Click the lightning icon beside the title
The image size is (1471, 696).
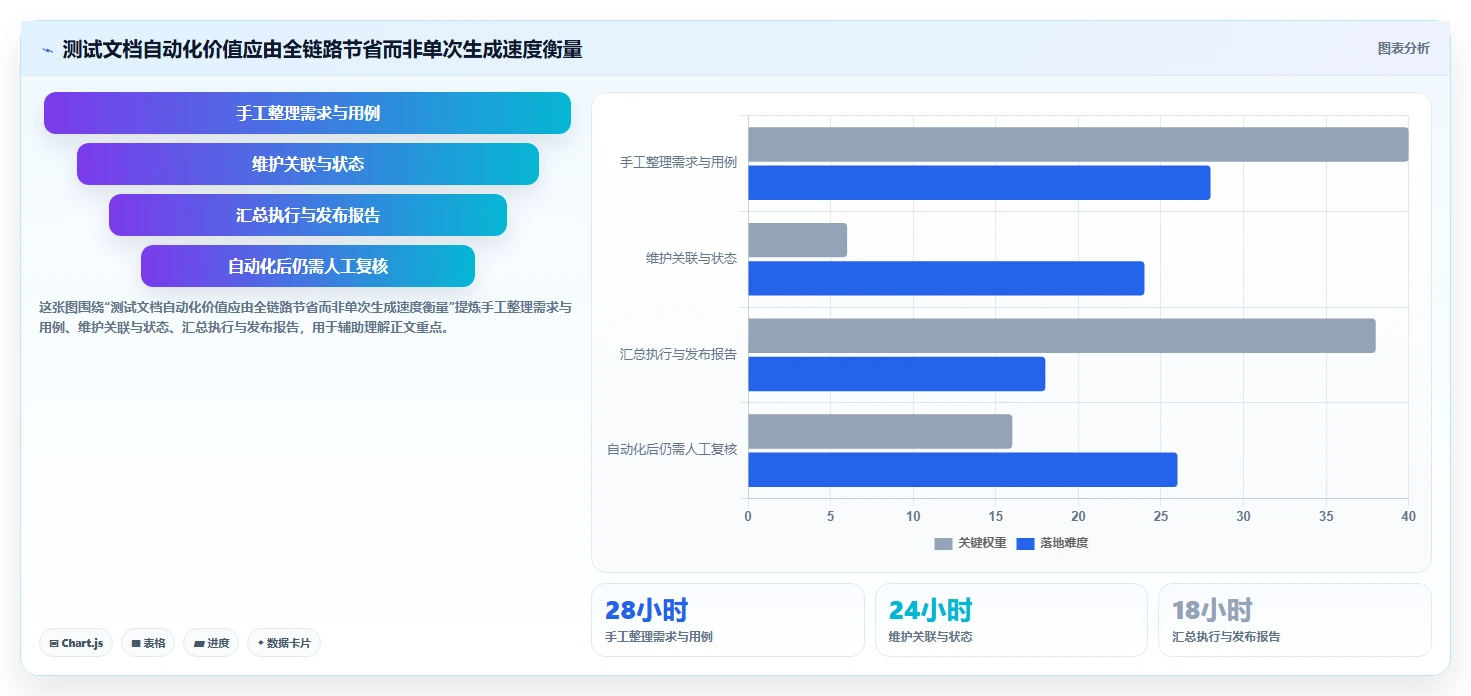click(x=47, y=50)
